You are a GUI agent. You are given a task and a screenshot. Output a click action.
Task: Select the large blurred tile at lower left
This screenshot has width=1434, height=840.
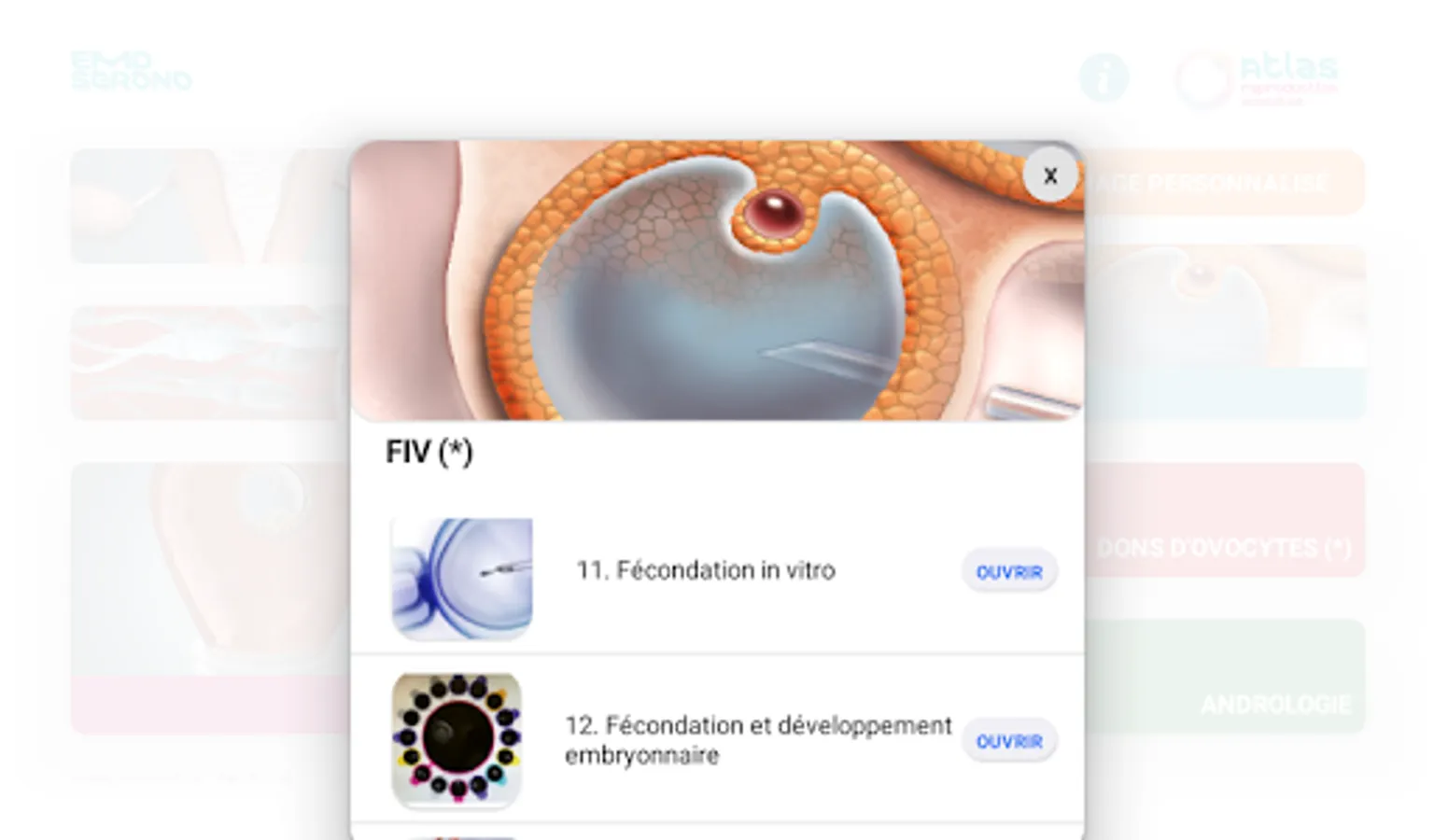(211, 597)
